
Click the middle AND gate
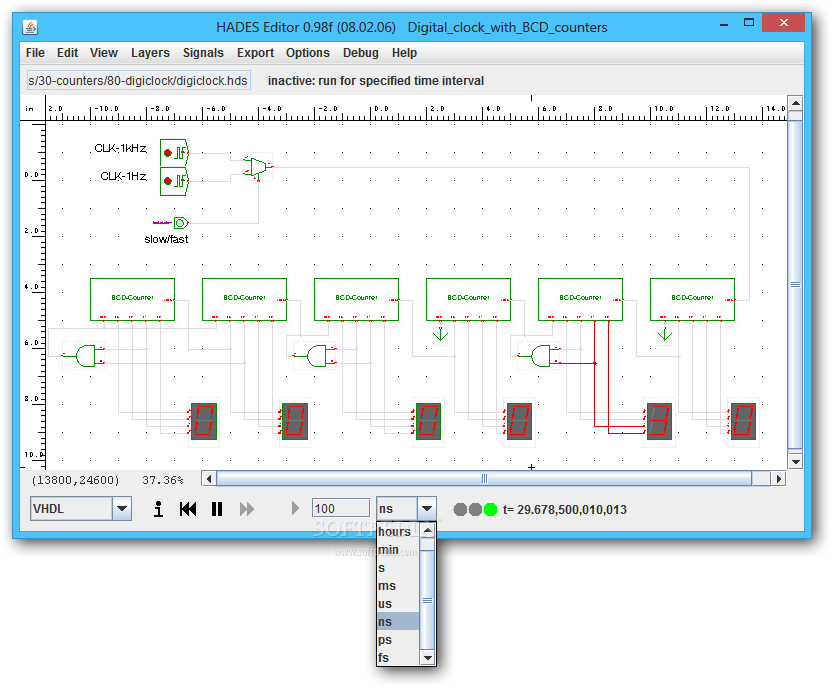pos(316,355)
